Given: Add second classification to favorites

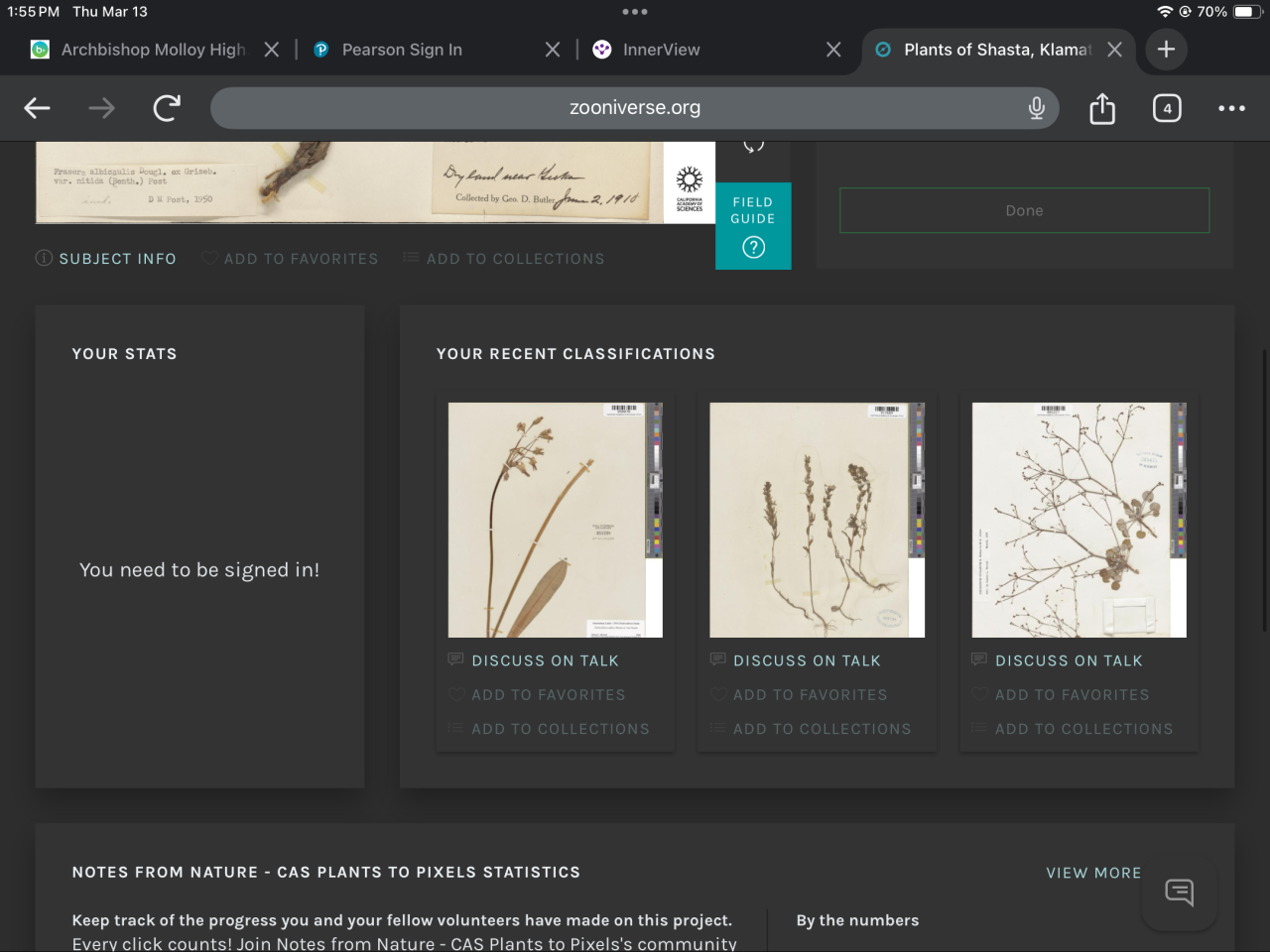Looking at the screenshot, I should coord(799,695).
